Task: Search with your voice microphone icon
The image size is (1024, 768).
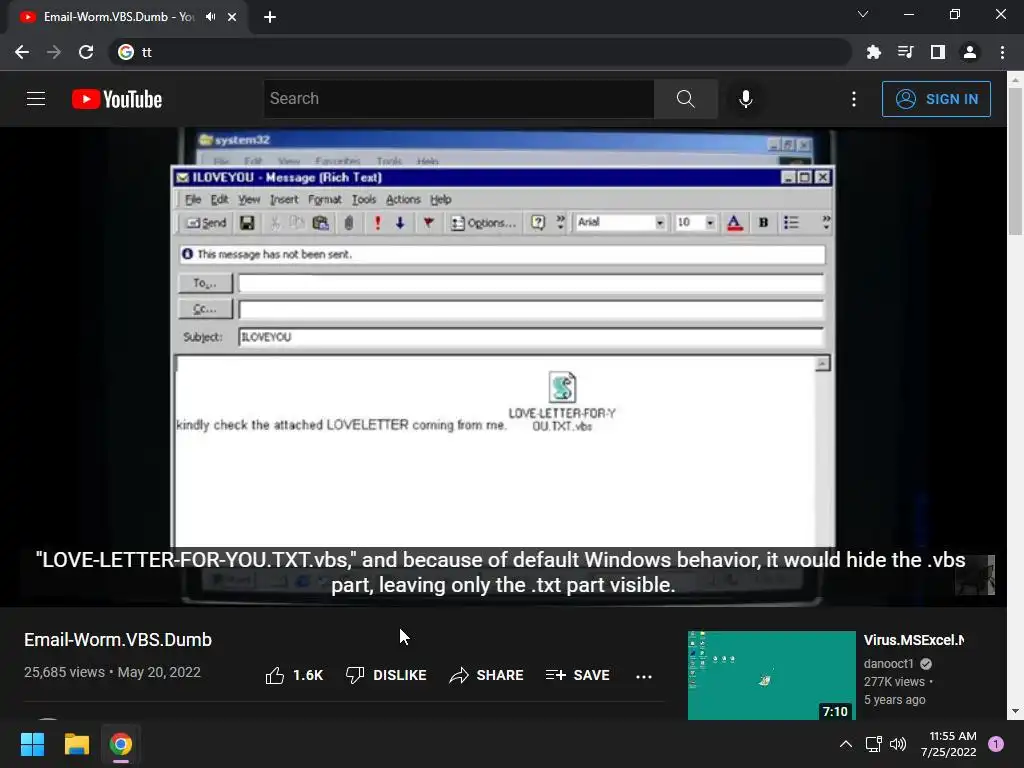Action: click(x=746, y=99)
